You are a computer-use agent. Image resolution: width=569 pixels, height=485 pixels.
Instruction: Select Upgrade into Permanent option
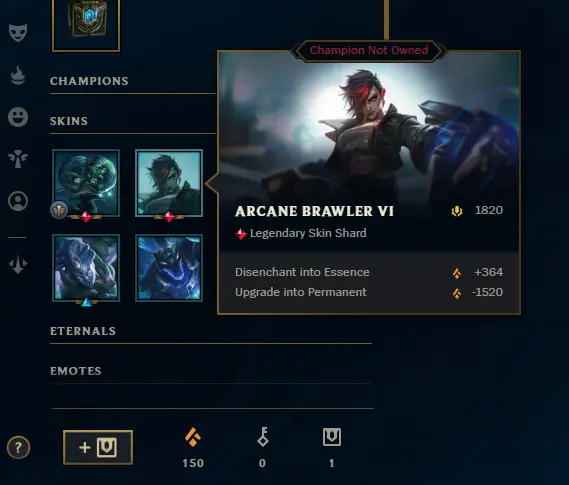coord(369,292)
